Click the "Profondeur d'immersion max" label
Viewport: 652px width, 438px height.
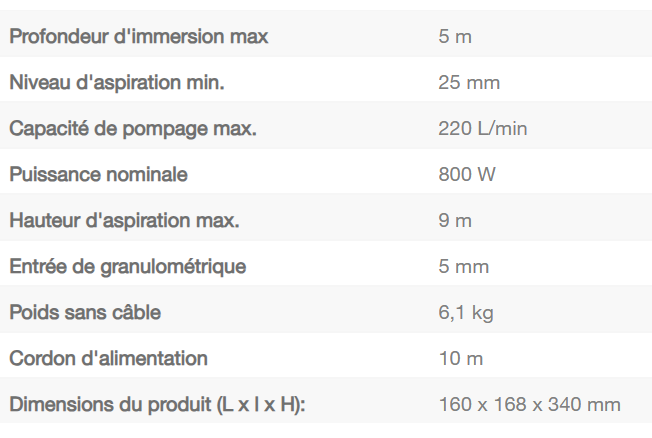[138, 37]
